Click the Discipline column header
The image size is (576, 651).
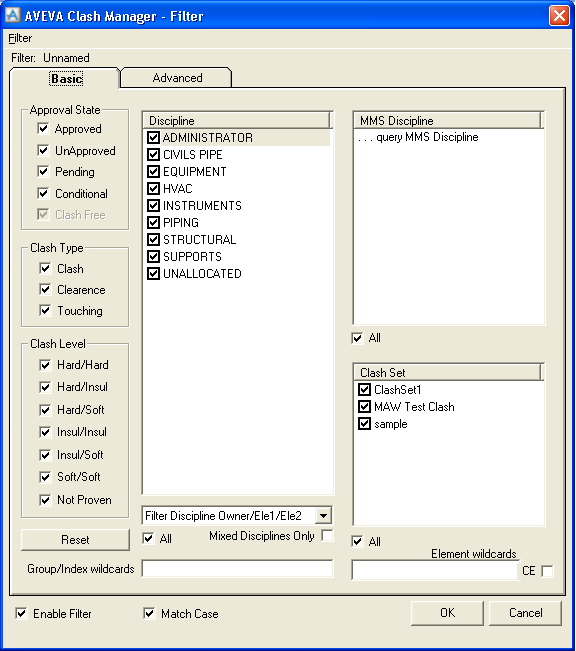pos(237,120)
